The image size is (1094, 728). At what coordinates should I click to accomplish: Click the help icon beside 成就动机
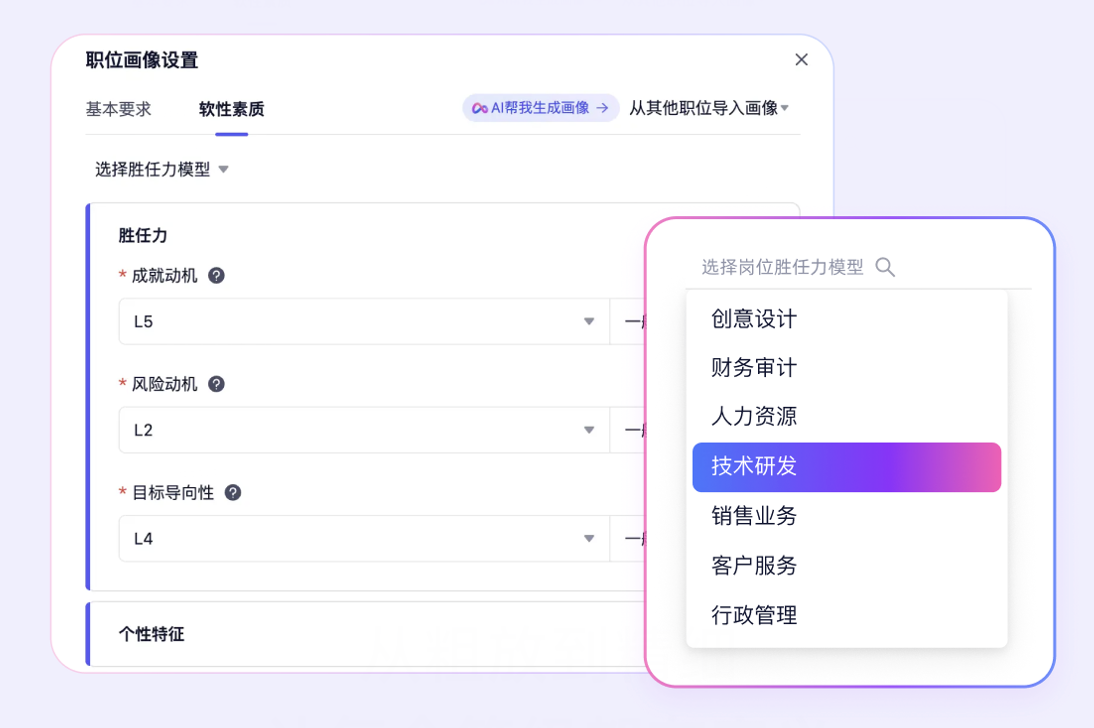[x=216, y=276]
